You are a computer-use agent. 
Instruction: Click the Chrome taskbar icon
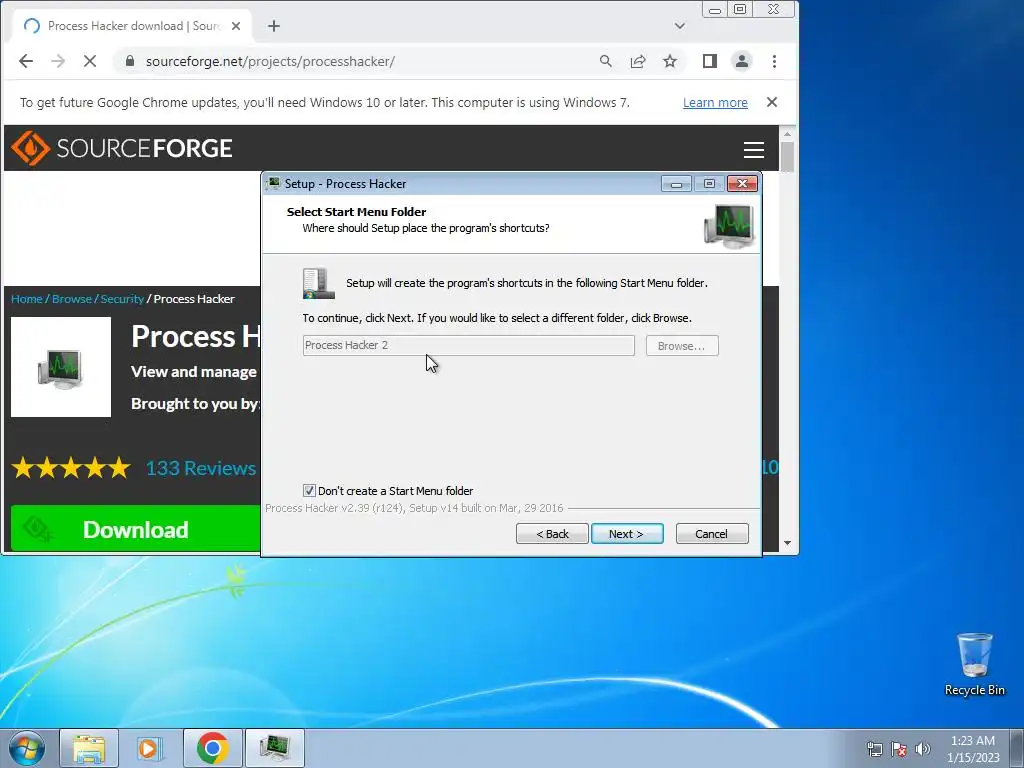[x=212, y=748]
